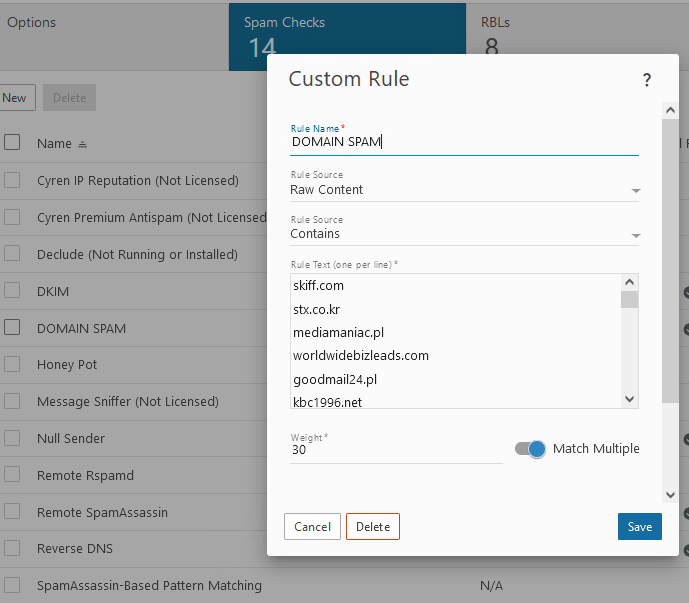689x603 pixels.
Task: Click Cancel in the Custom Rule dialog
Action: 312,527
